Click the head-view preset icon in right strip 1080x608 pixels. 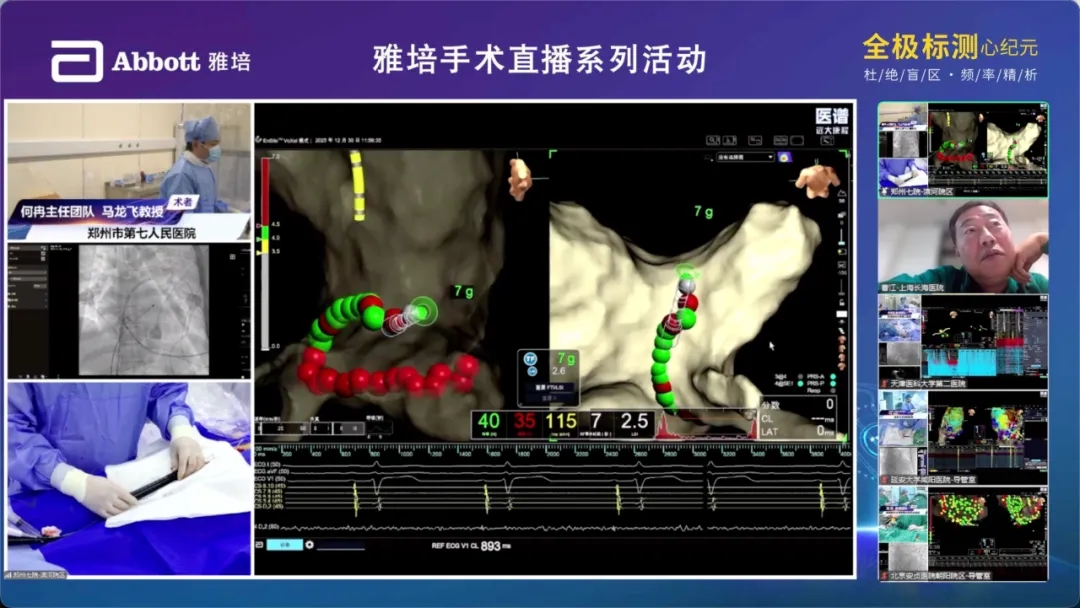tap(842, 341)
